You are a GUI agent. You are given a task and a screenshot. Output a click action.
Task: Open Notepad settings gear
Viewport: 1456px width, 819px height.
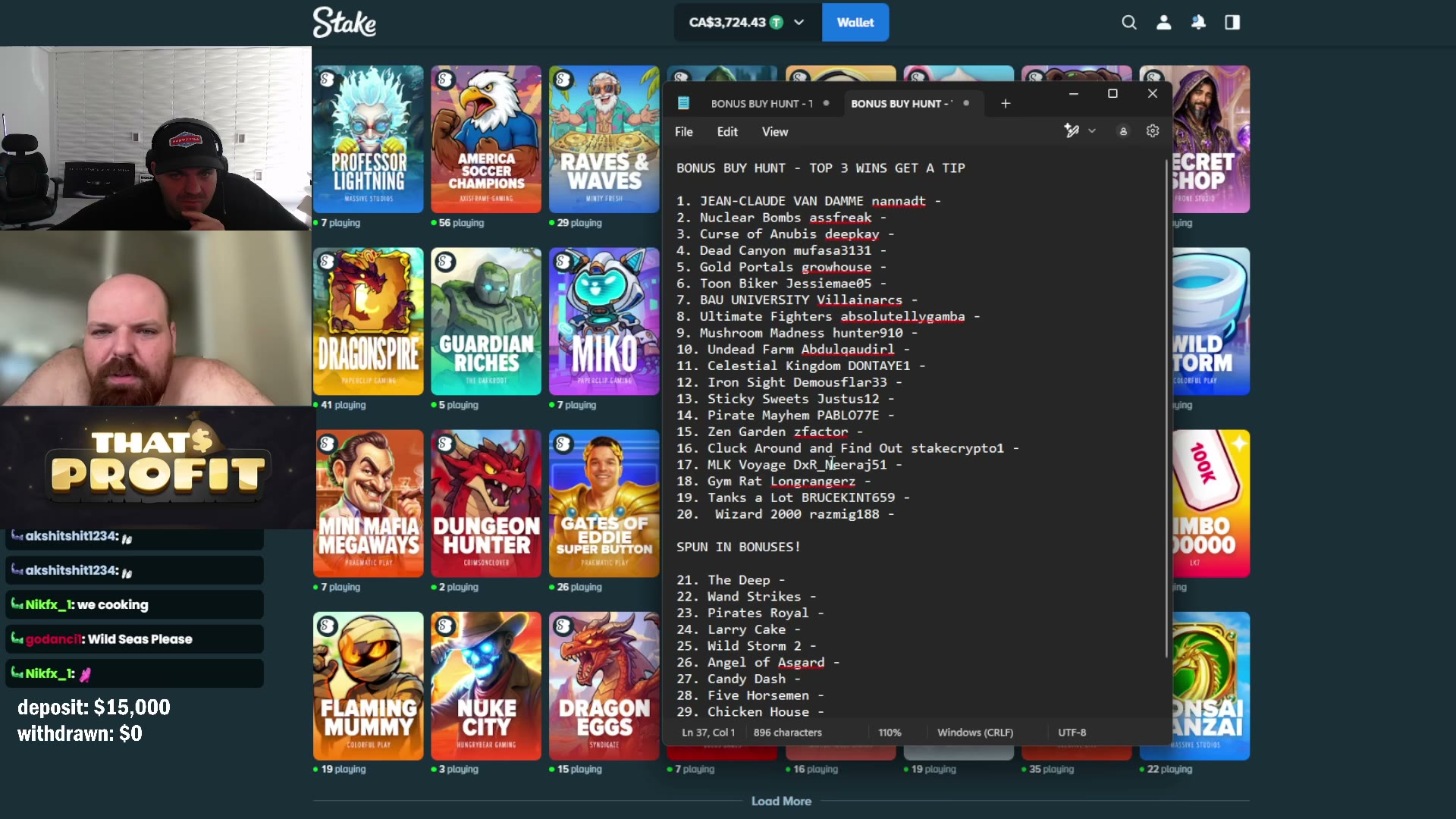(x=1153, y=131)
